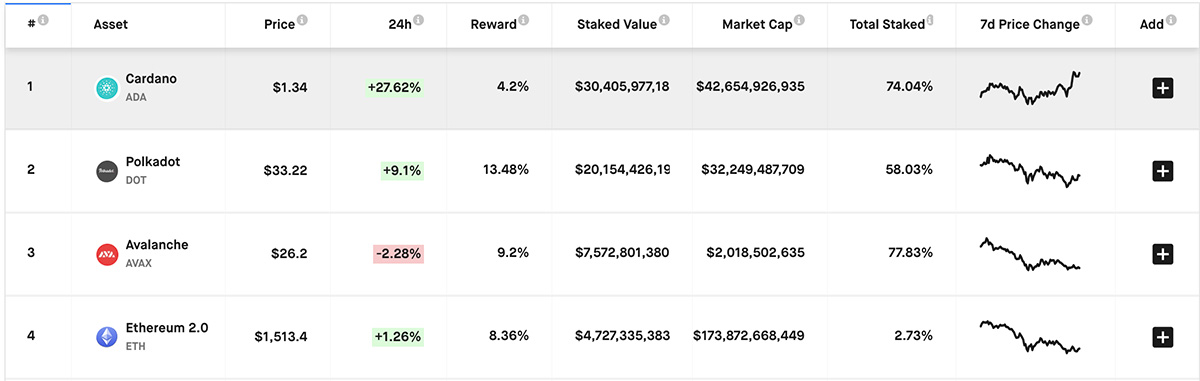Click the info icon beside 24h header
This screenshot has width=1200, height=381.
(418, 20)
